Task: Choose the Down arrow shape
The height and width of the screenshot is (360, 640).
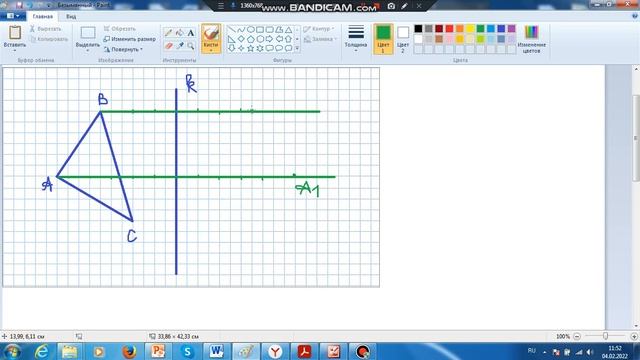Action: [231, 48]
